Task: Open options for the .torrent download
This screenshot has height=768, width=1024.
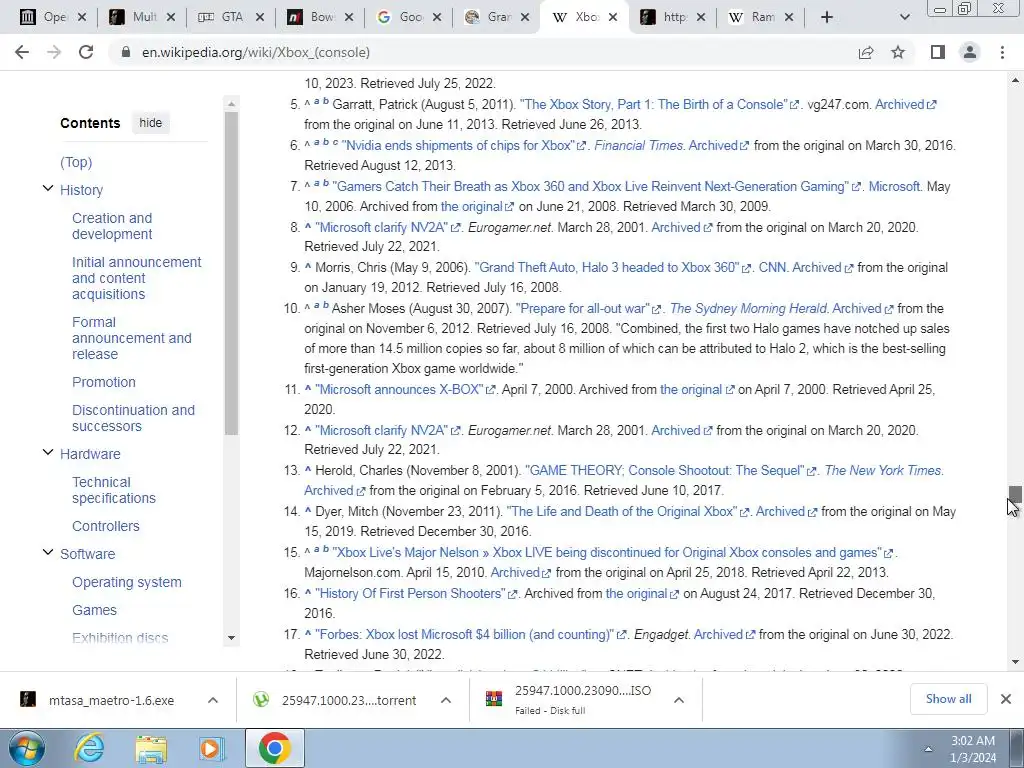Action: (x=446, y=700)
